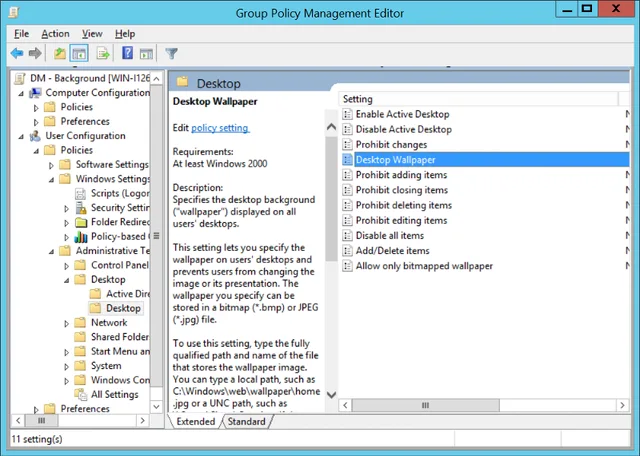Expand the Network folder node
The width and height of the screenshot is (640, 456).
66,323
